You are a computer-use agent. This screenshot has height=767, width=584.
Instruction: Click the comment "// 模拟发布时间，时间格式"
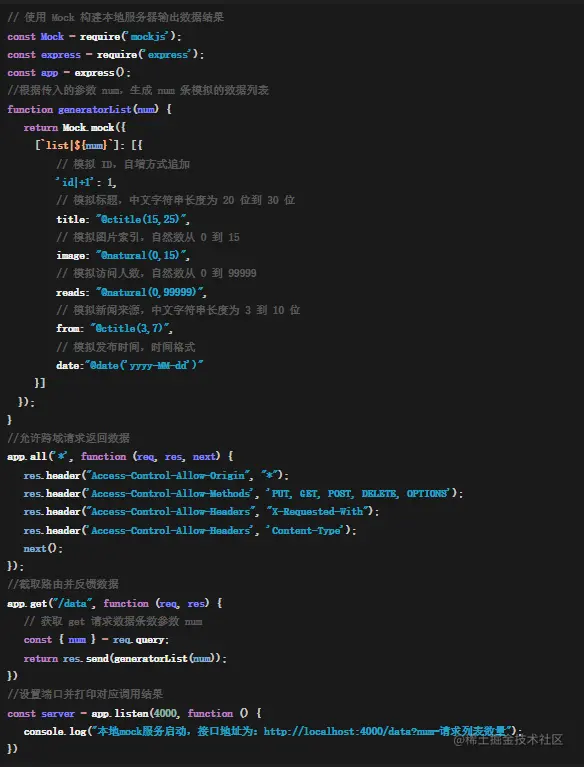(x=125, y=347)
